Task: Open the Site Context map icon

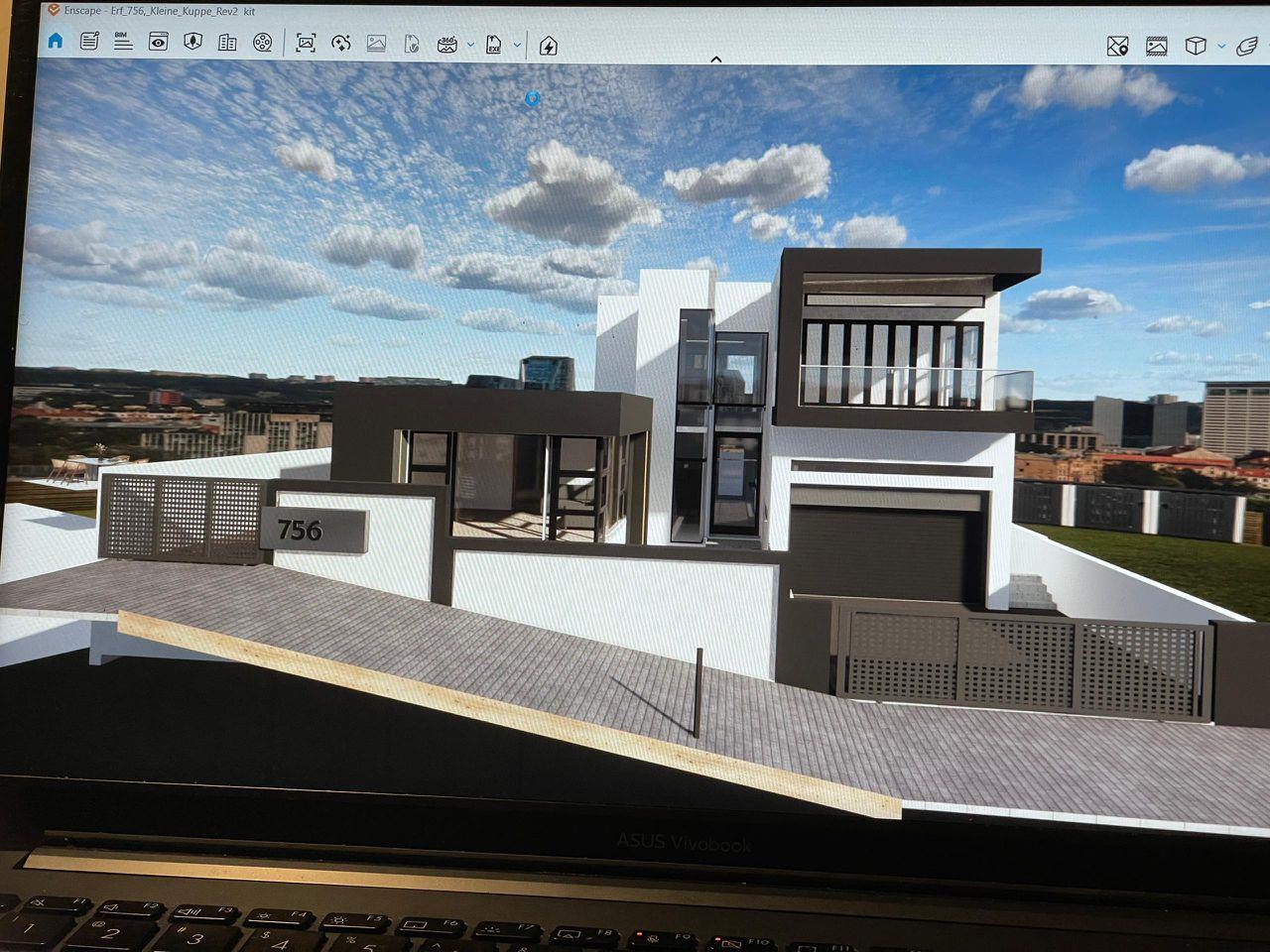Action: coord(193,41)
